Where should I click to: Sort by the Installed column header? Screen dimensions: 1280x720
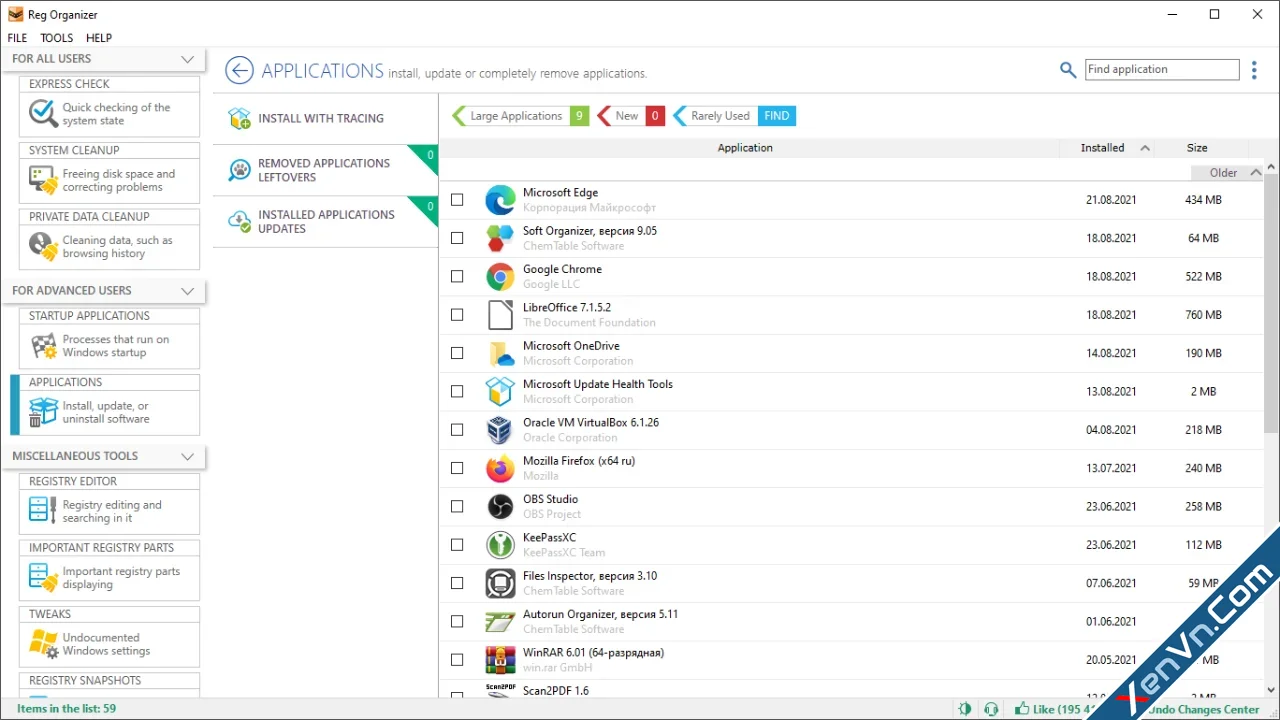click(x=1108, y=148)
